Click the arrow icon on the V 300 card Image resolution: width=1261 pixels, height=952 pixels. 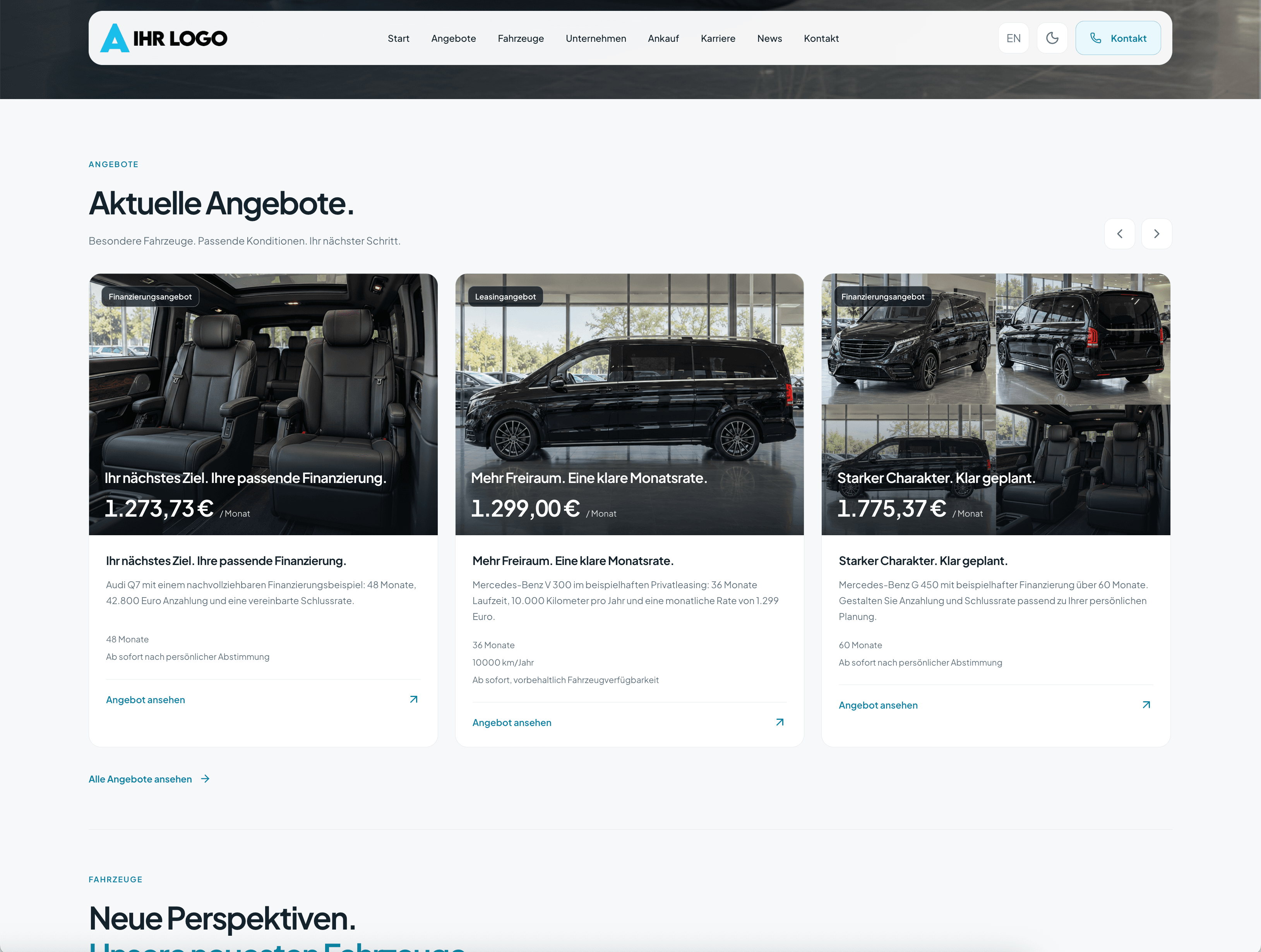tap(780, 722)
